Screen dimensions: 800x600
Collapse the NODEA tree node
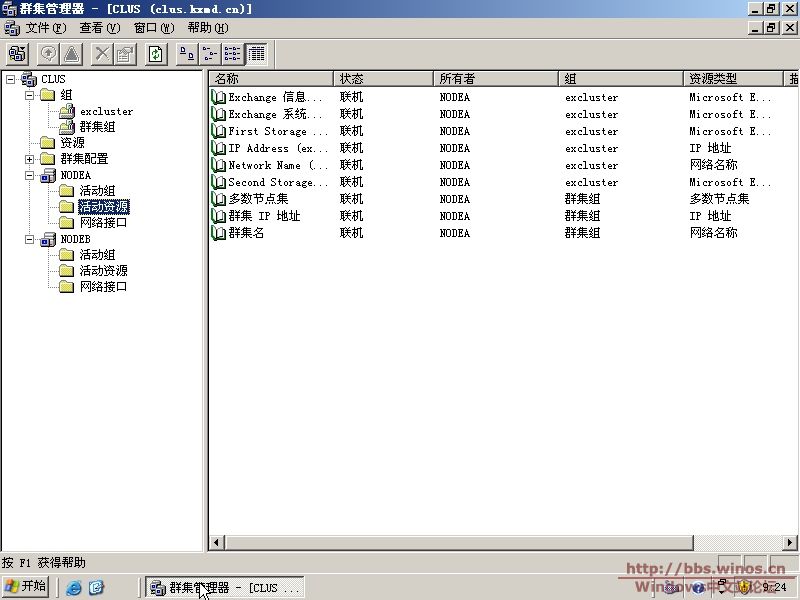(x=30, y=175)
